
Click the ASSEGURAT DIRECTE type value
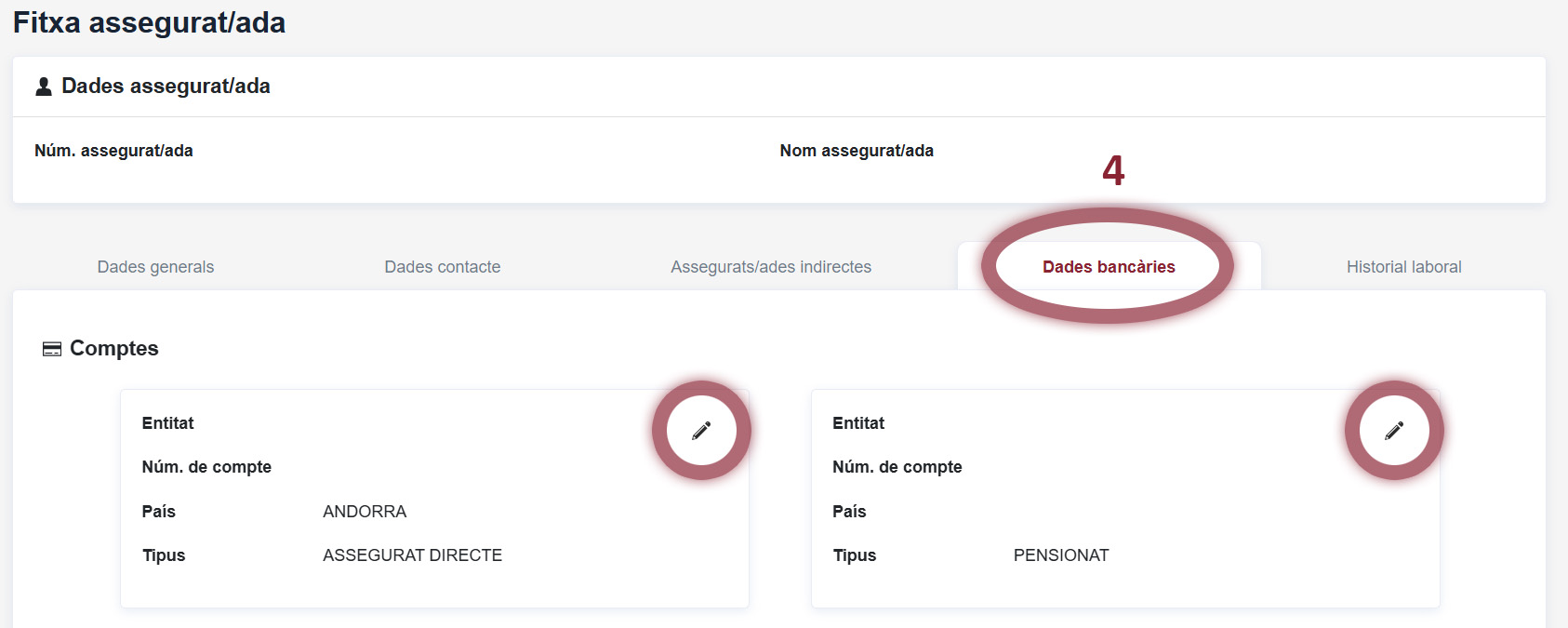[412, 555]
